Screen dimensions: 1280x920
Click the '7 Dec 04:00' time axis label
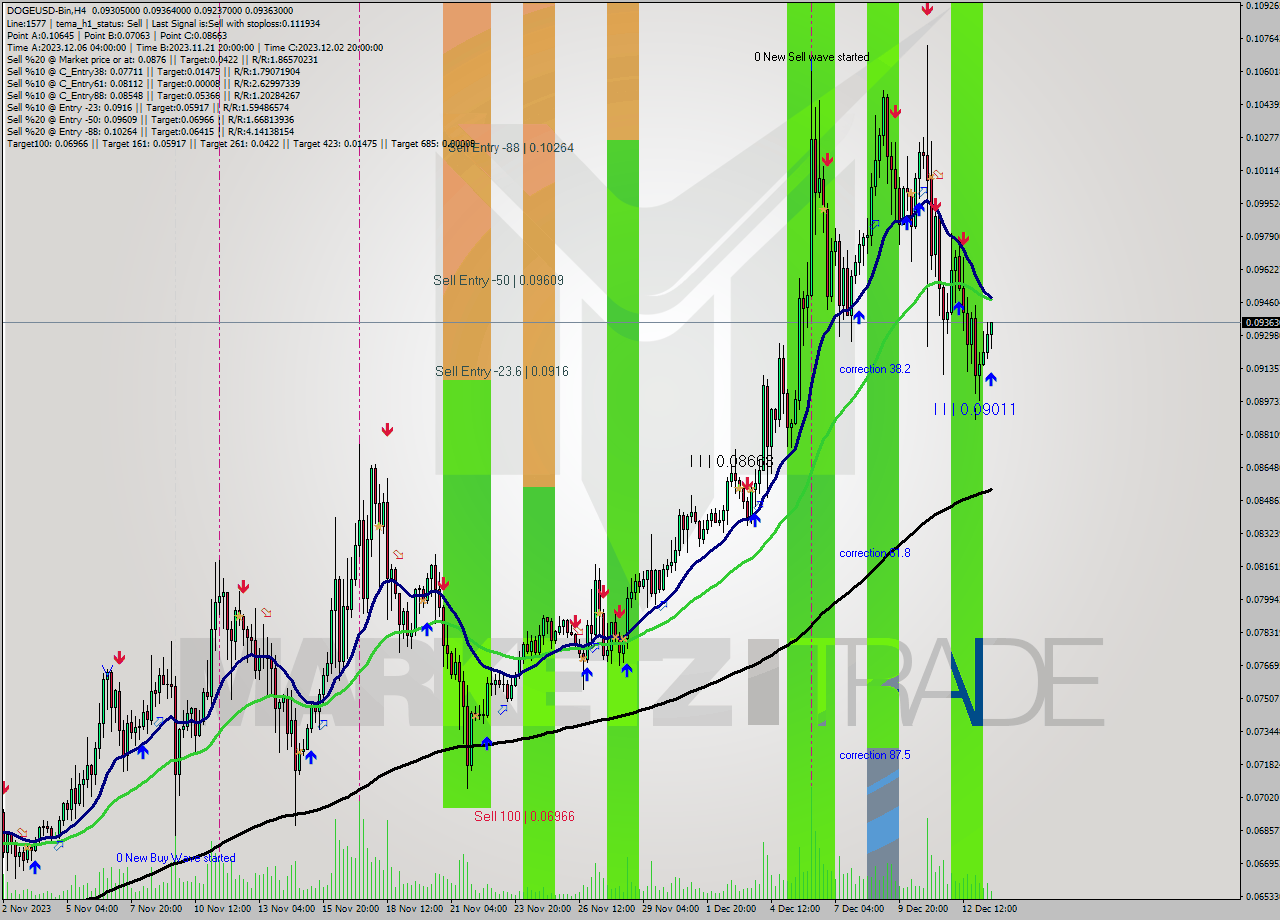click(859, 909)
